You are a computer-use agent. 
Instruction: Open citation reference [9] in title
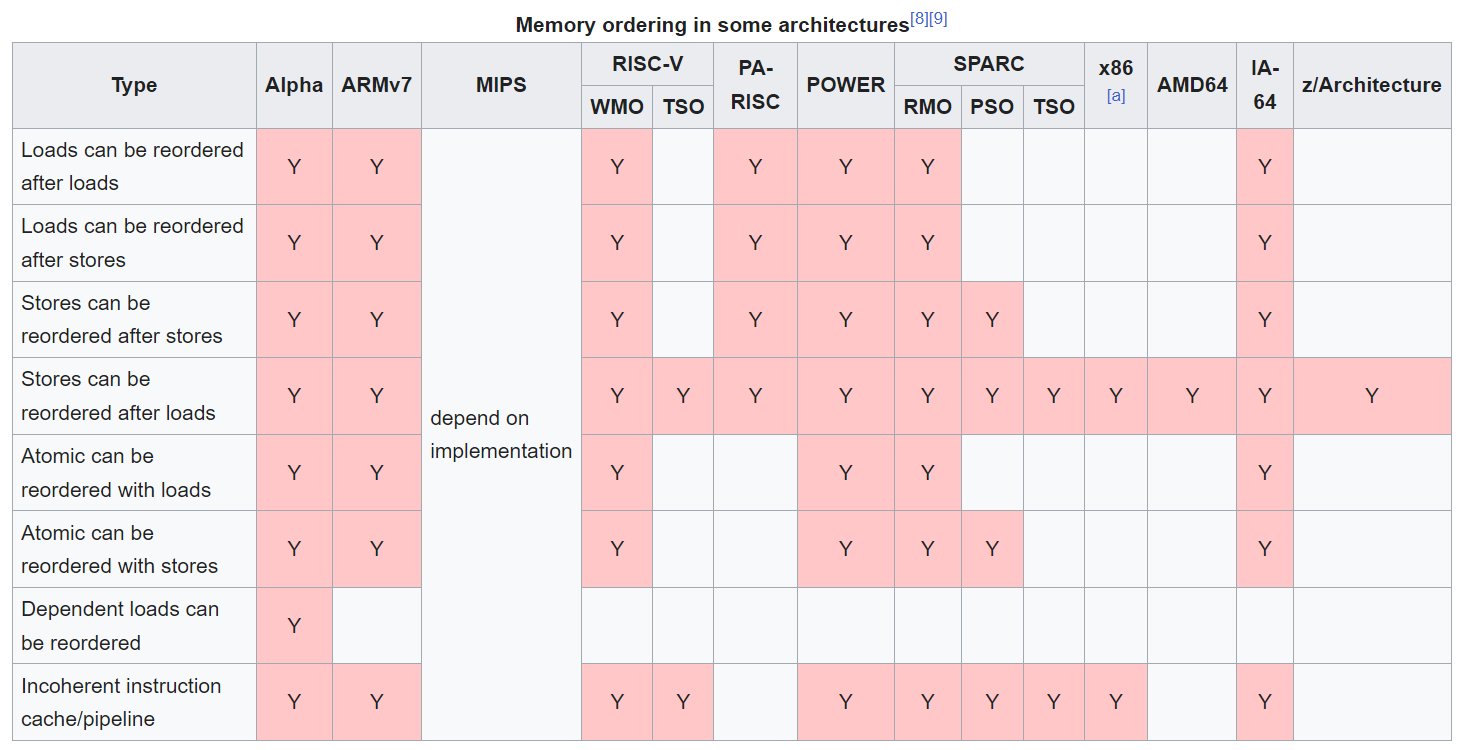pyautogui.click(x=938, y=18)
